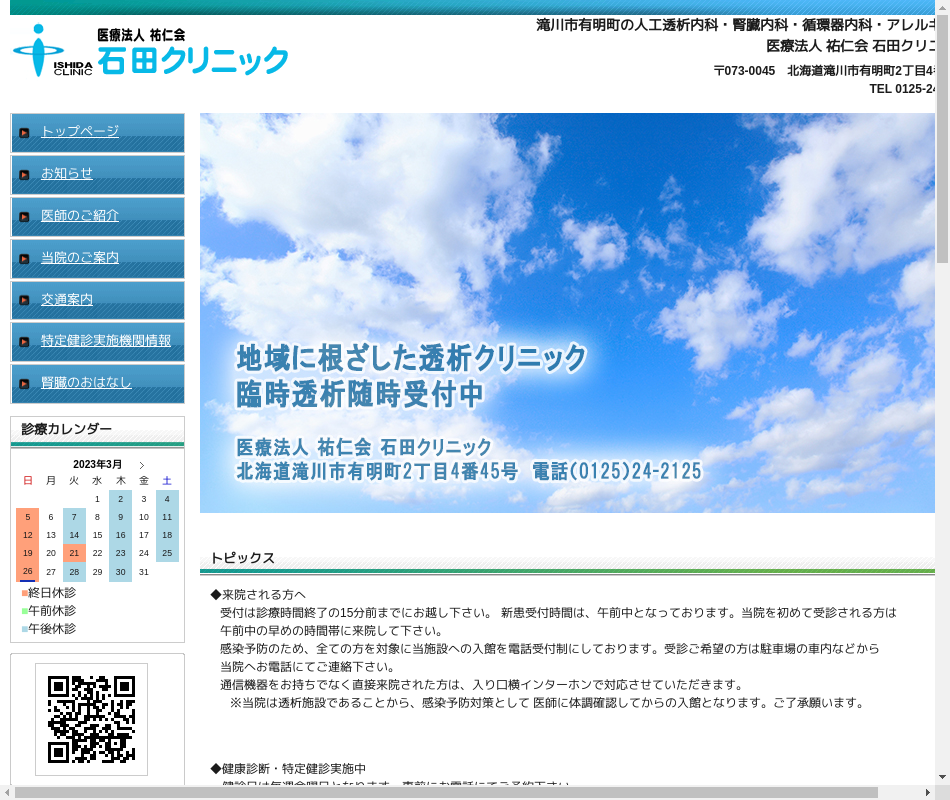Open 特定健診実施機関情報 link

click(106, 341)
